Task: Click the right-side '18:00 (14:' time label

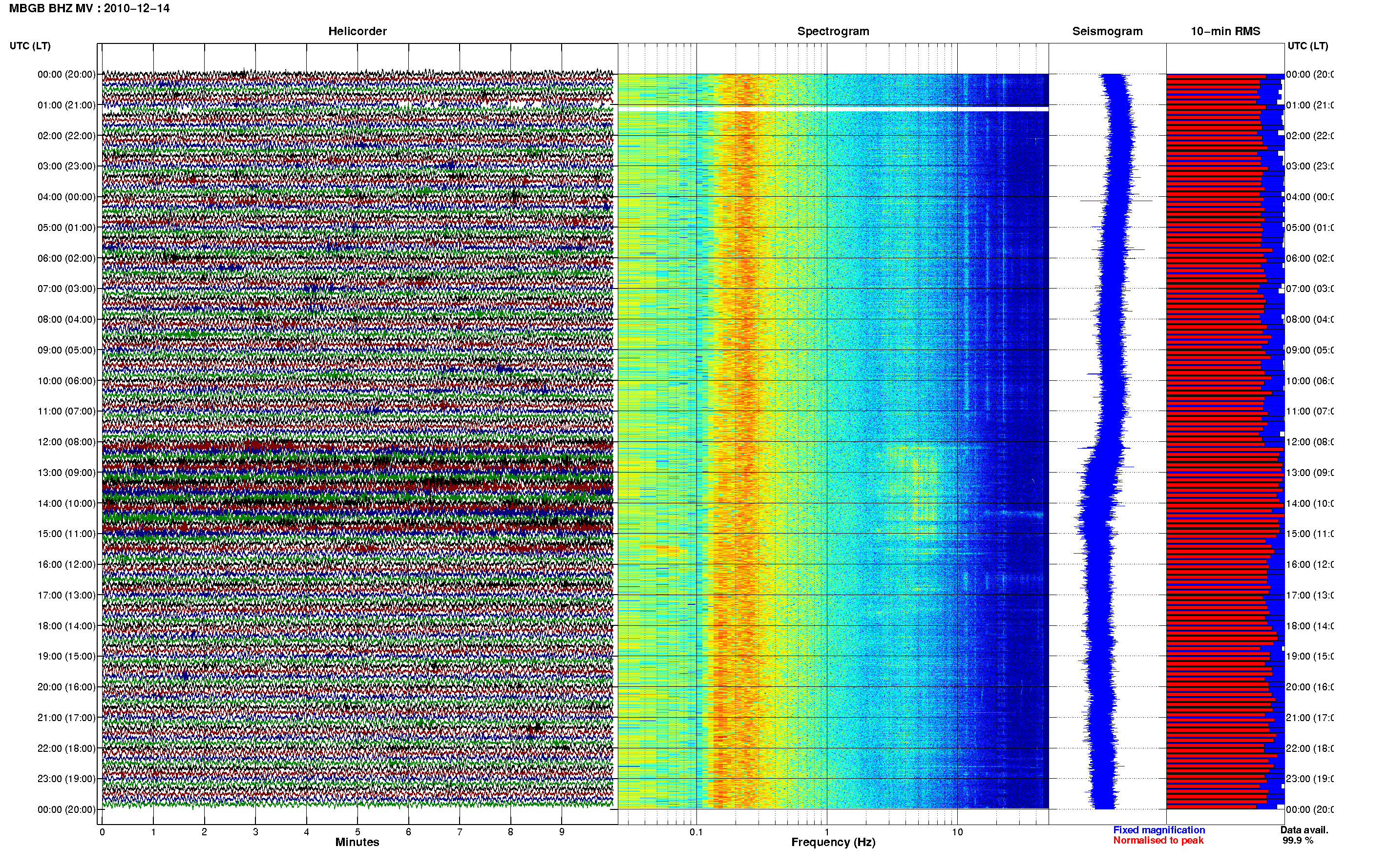Action: 1310,626
